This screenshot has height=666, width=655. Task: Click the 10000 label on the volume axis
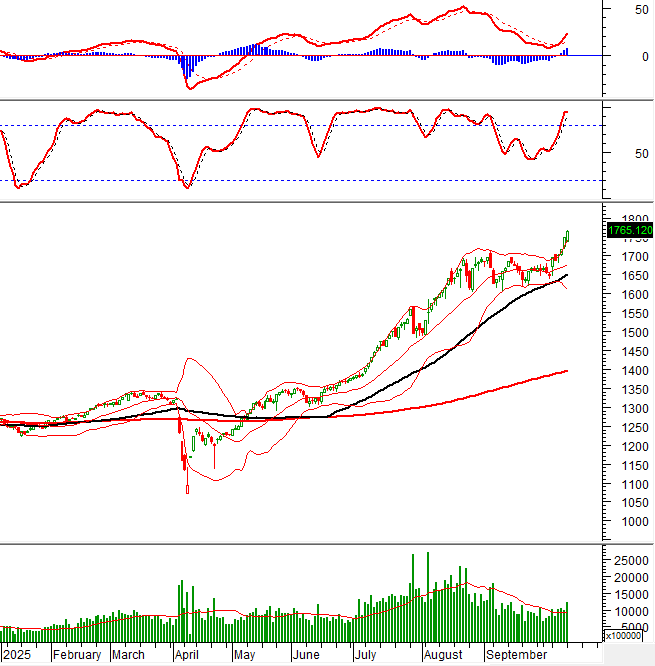631,612
